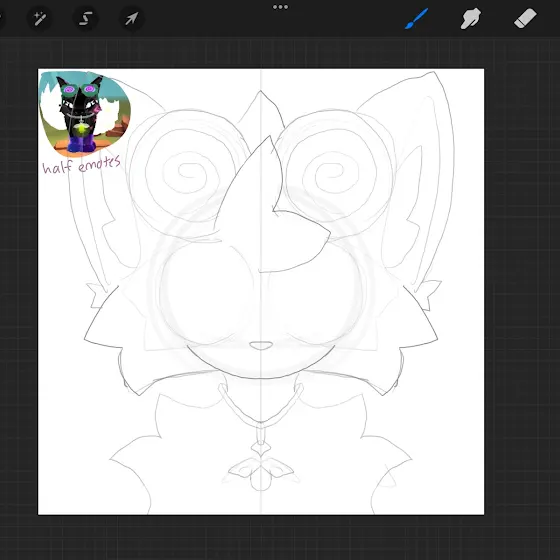560x560 pixels.
Task: Switch to the Smudge tool
Action: click(470, 19)
